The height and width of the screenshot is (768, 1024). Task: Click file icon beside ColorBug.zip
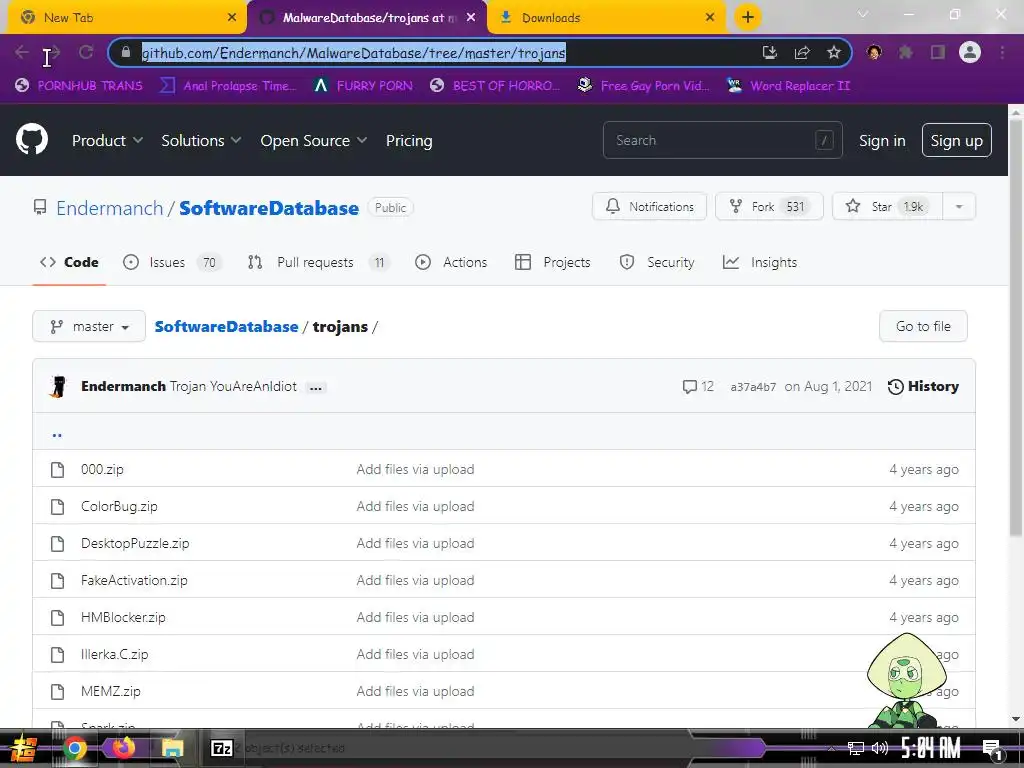57,507
